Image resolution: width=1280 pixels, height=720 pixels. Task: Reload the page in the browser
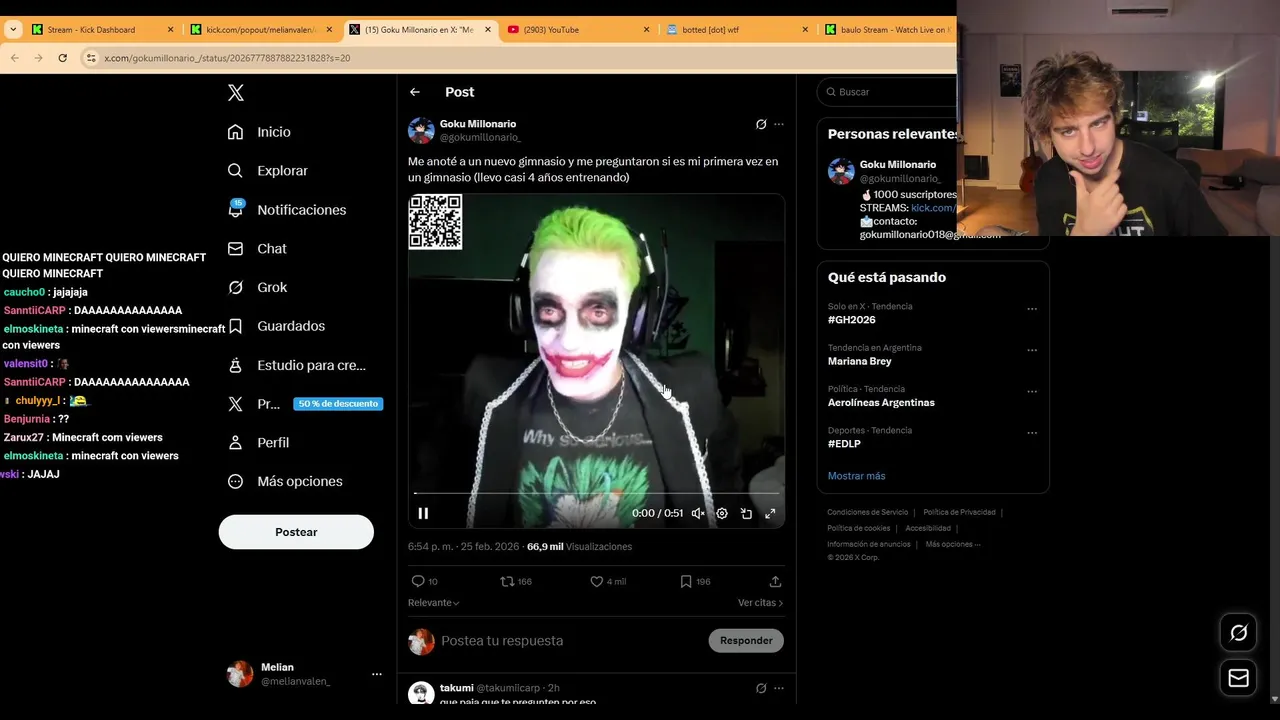[62, 58]
